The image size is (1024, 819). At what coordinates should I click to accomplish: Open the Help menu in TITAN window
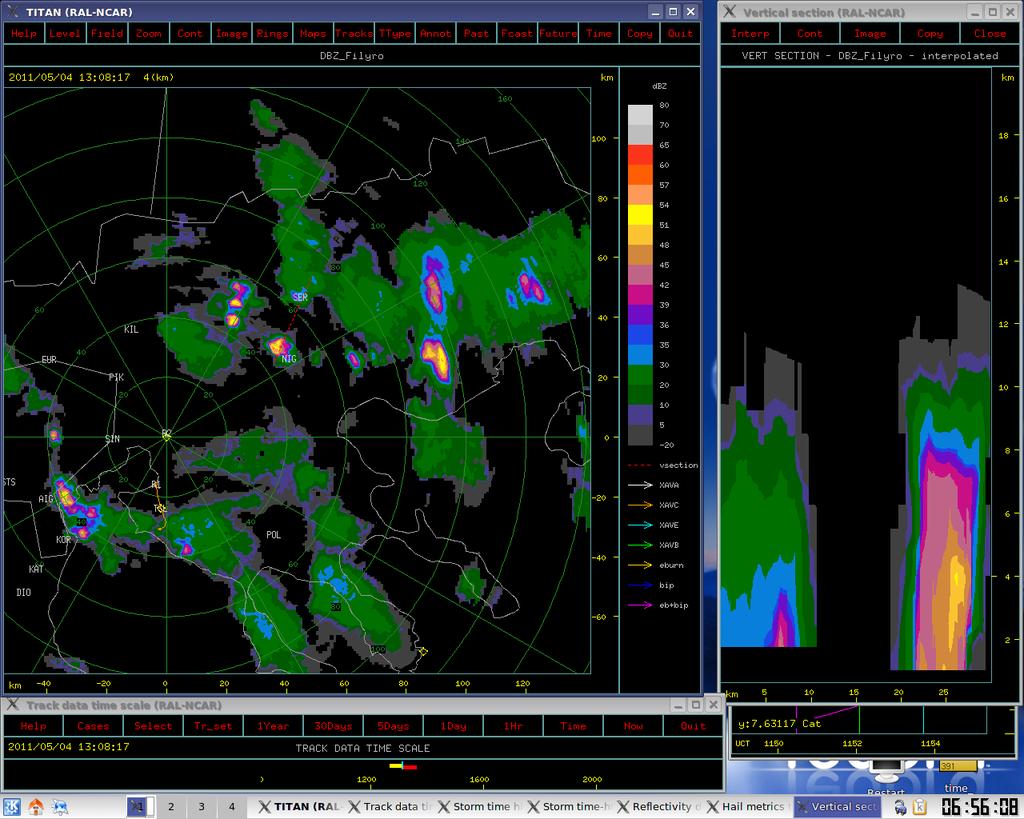point(24,33)
